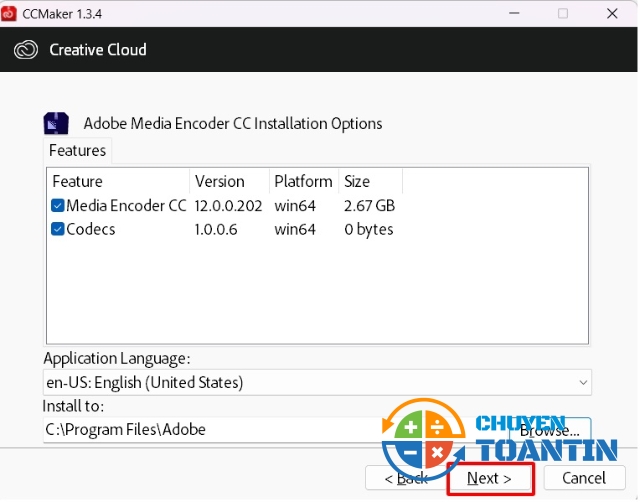Click win64 in the Media Encoder row
The height and width of the screenshot is (502, 640).
296,207
